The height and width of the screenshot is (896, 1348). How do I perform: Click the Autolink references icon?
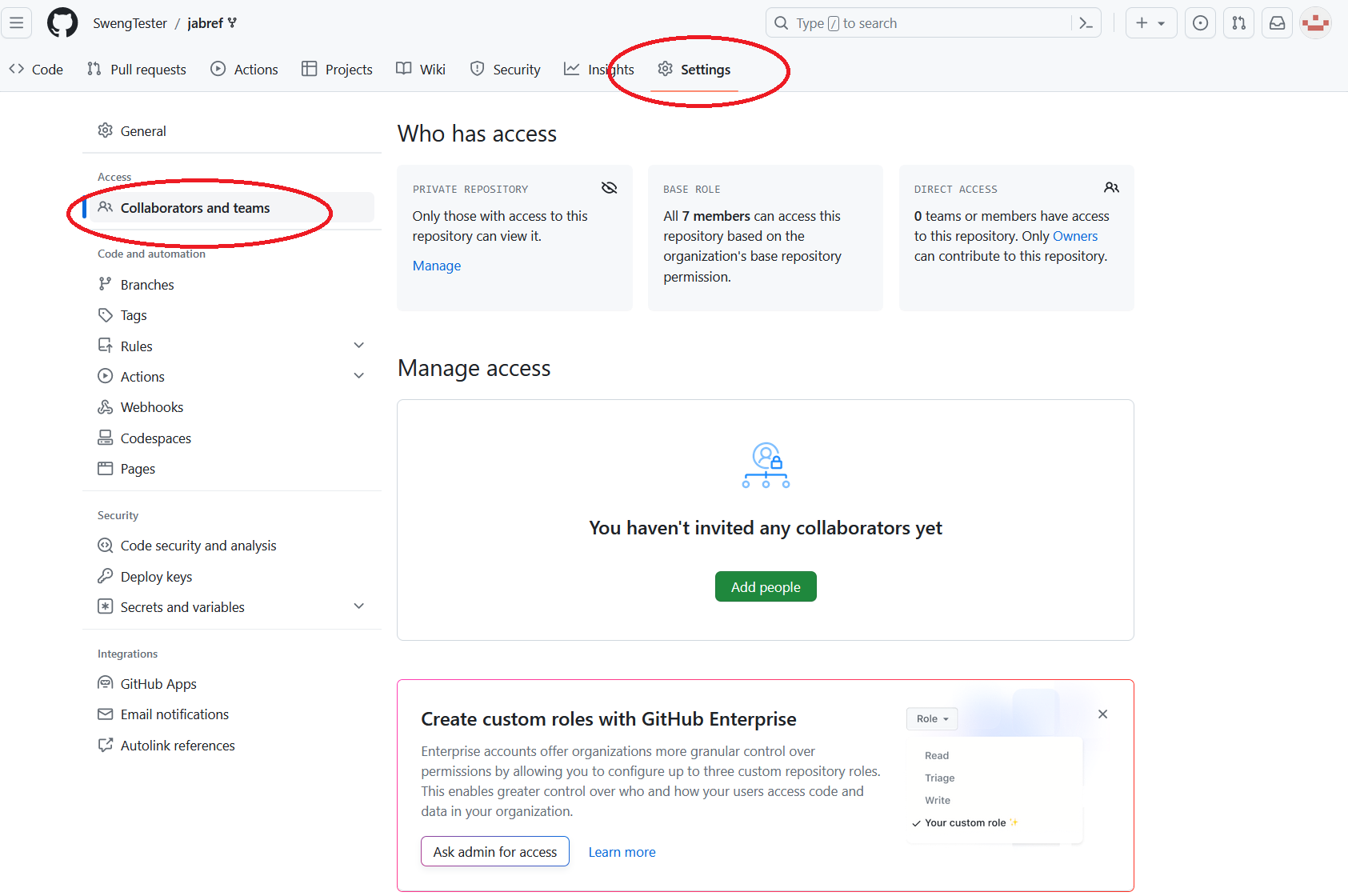pos(105,745)
